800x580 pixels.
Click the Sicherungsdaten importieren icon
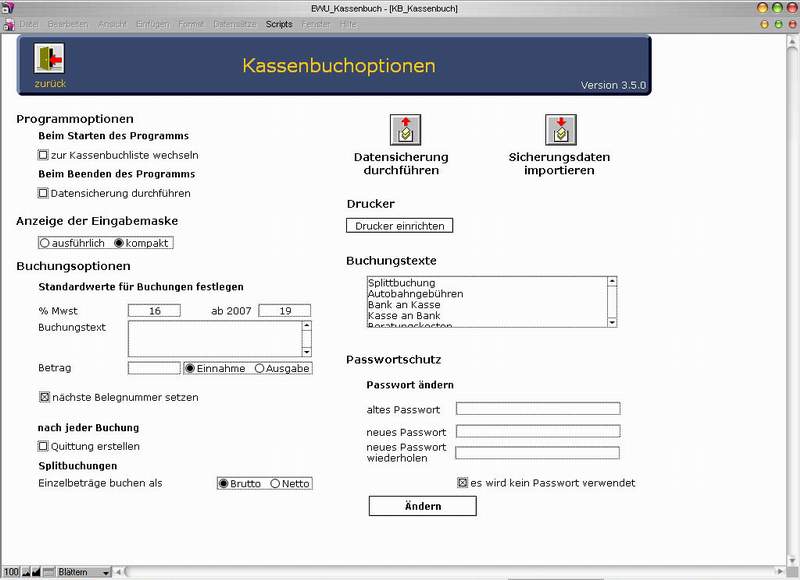[x=561, y=130]
